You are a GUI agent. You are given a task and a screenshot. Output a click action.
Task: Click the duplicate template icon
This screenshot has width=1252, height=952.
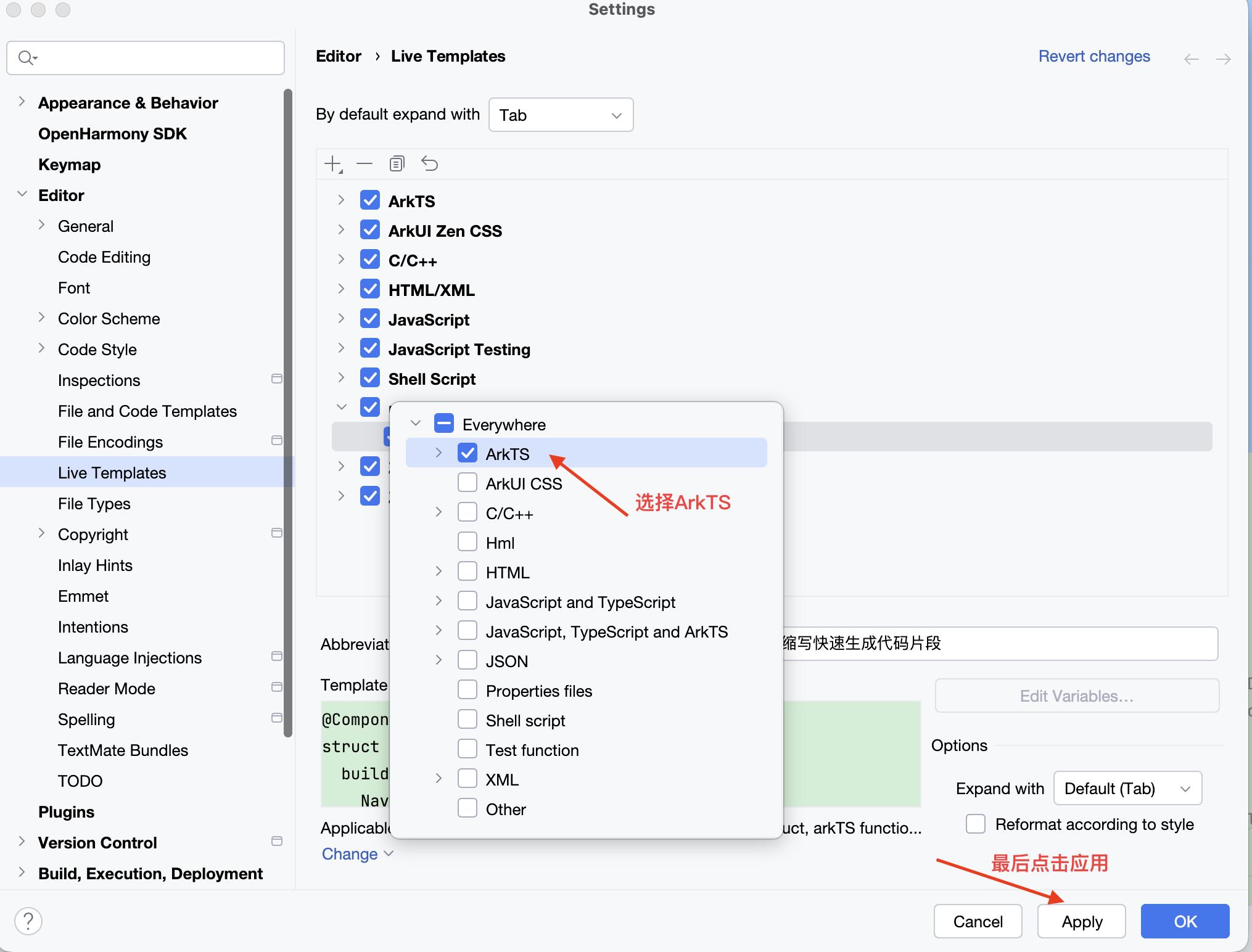tap(397, 164)
